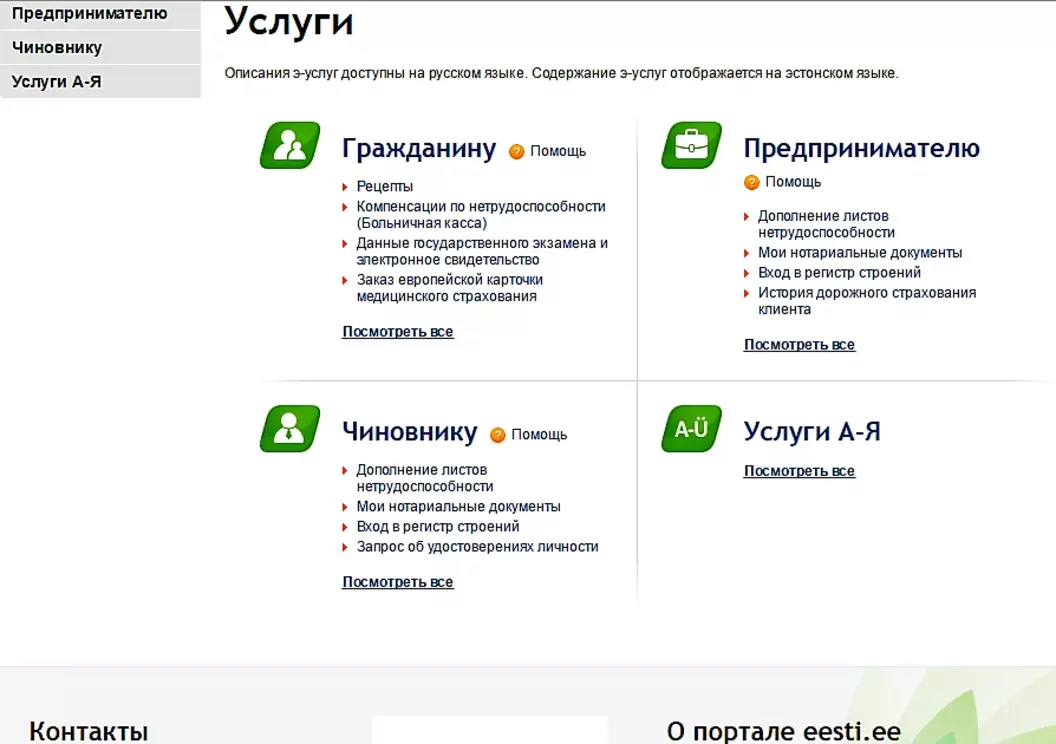Click the green citizen icon beside Гражданину
This screenshot has height=744, width=1056.
pos(290,146)
